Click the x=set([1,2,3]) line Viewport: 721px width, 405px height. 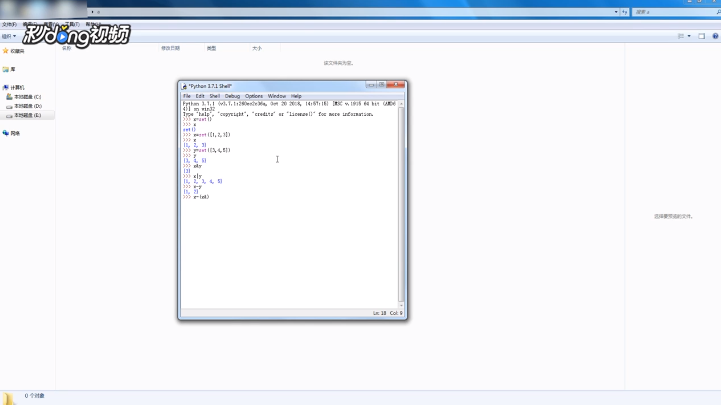tap(206, 135)
